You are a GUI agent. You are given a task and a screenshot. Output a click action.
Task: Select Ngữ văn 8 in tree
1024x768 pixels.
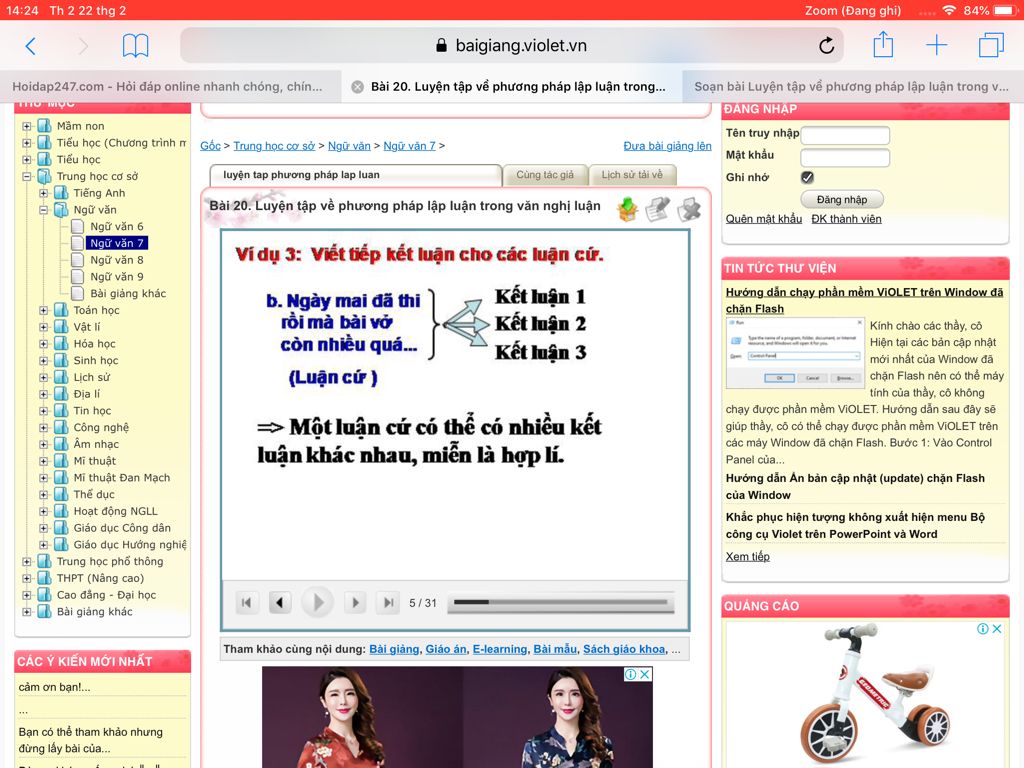116,260
